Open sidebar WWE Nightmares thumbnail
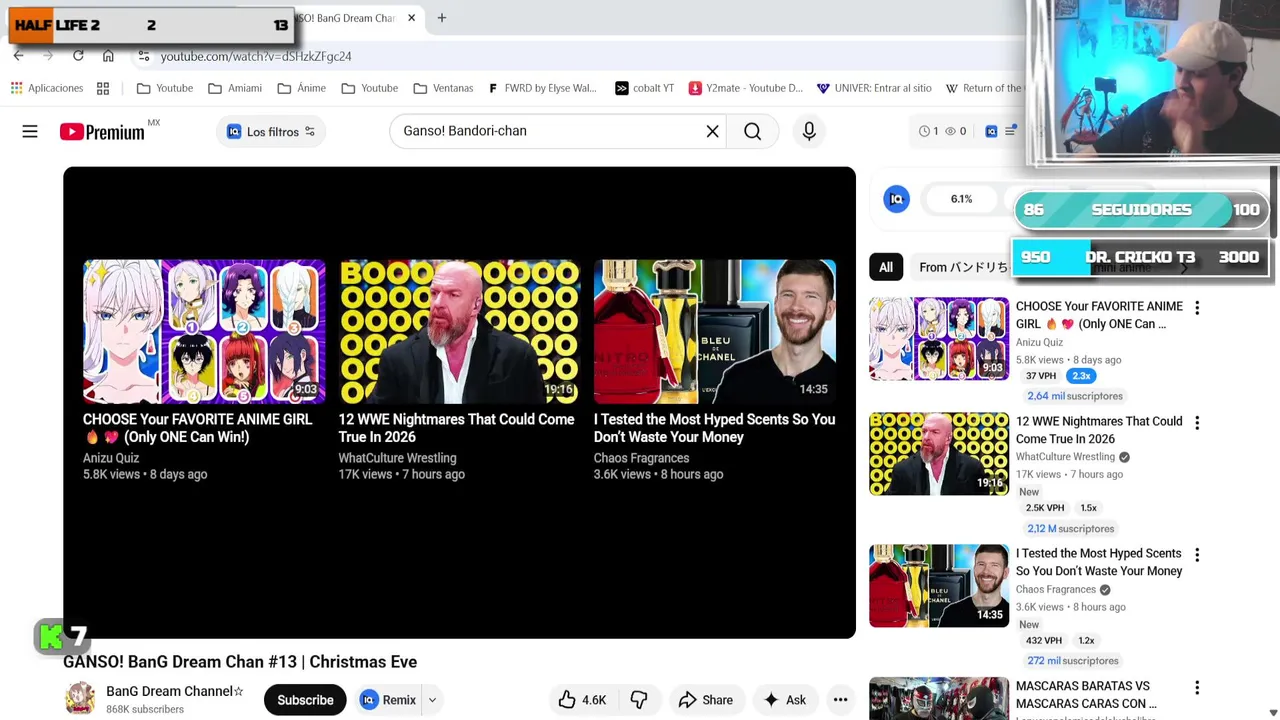 pos(939,453)
